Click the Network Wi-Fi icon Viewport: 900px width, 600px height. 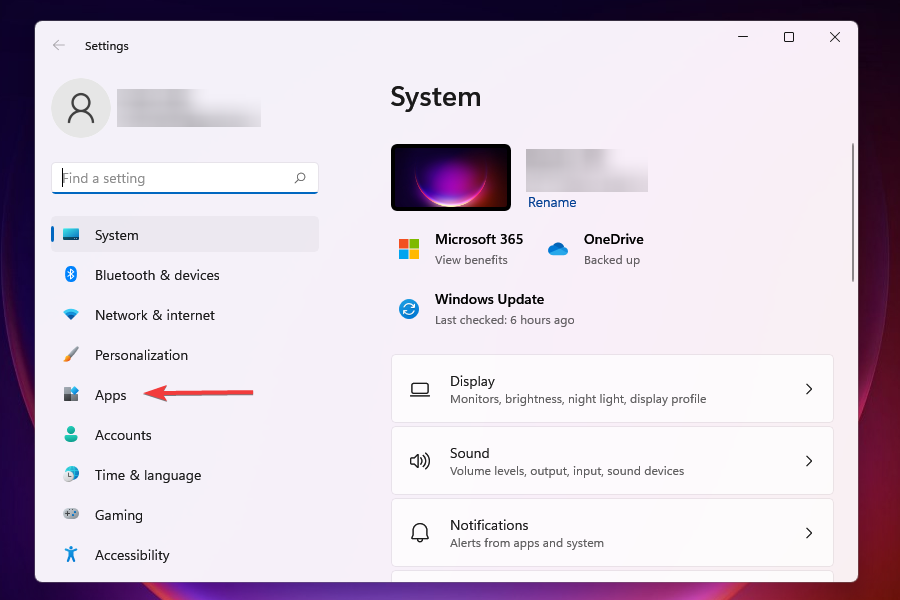tap(71, 315)
